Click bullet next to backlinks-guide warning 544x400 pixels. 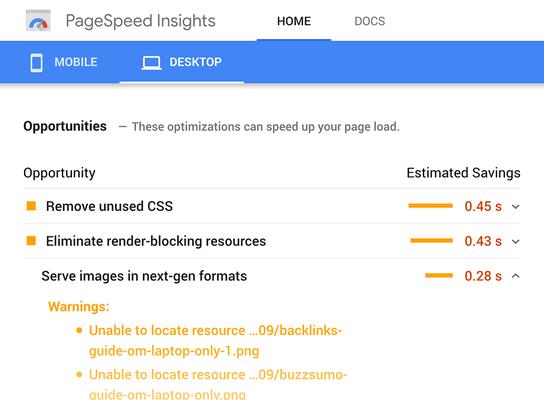point(79,330)
